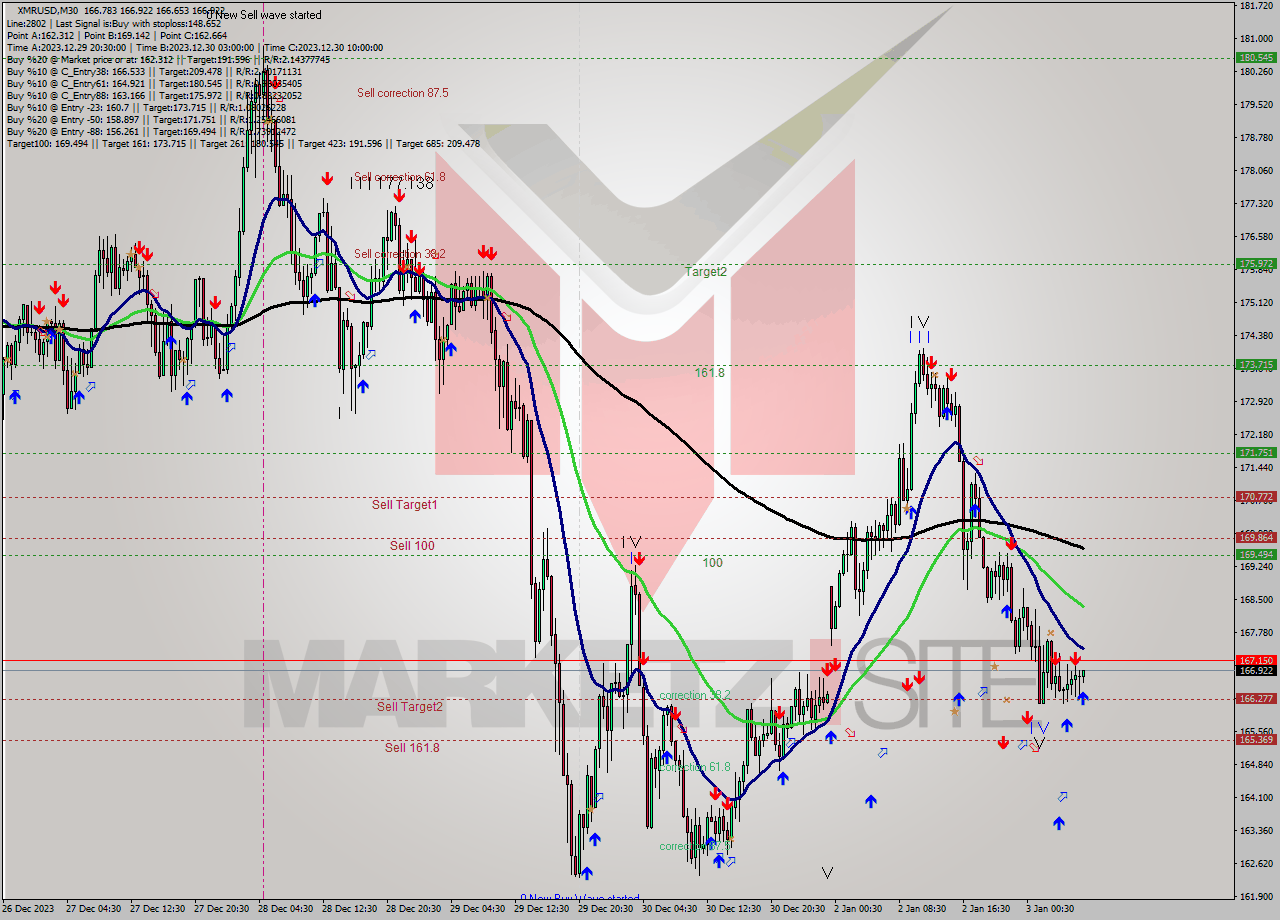Select the 'Sell correction 38.2' label

coord(400,254)
